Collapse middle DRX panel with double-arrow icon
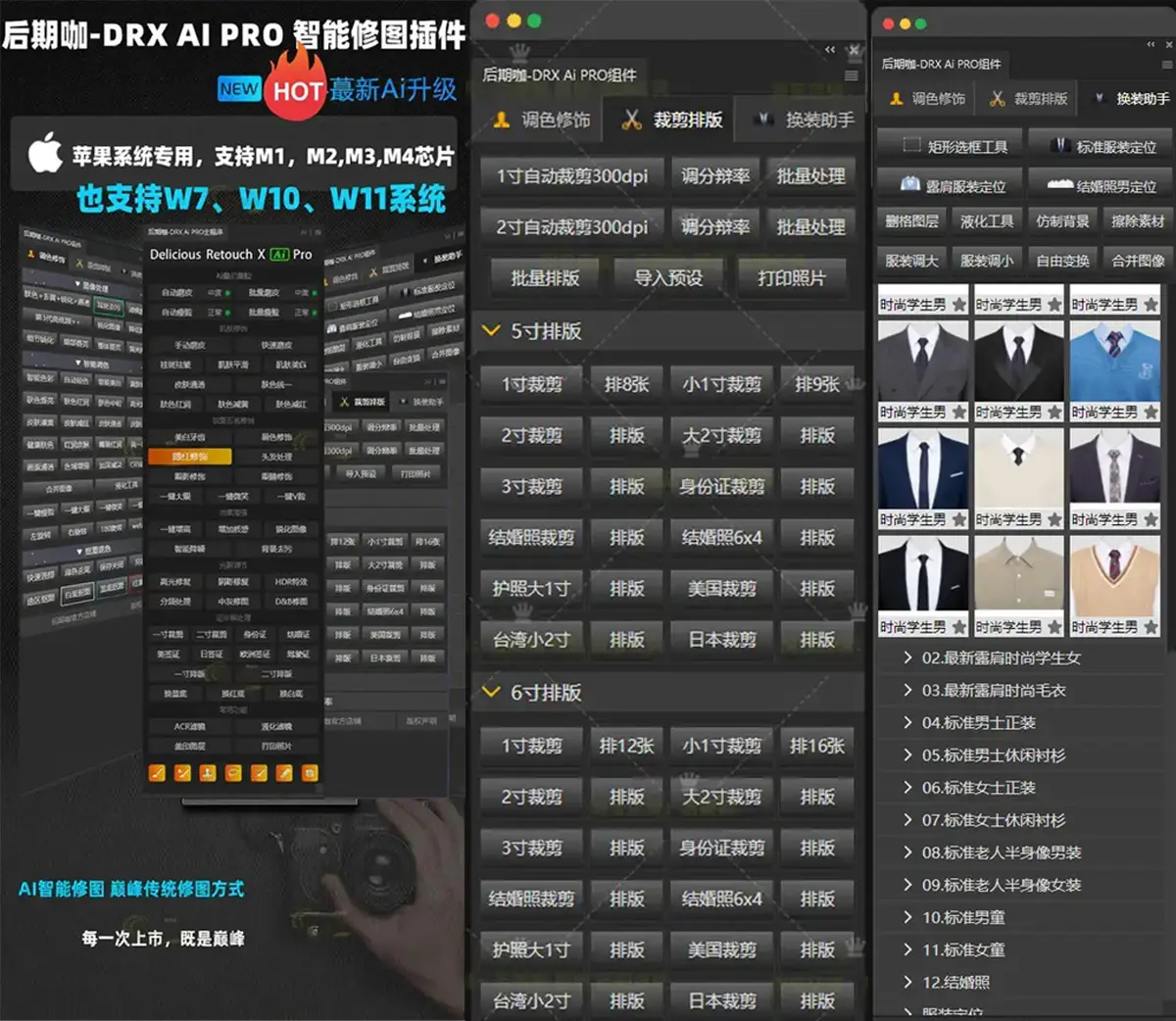This screenshot has height=1021, width=1176. pos(830,49)
